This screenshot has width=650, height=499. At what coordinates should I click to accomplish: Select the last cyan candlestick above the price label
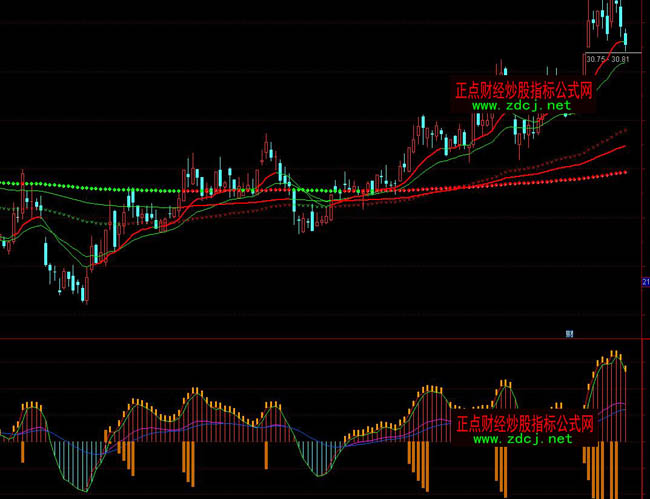coord(625,38)
